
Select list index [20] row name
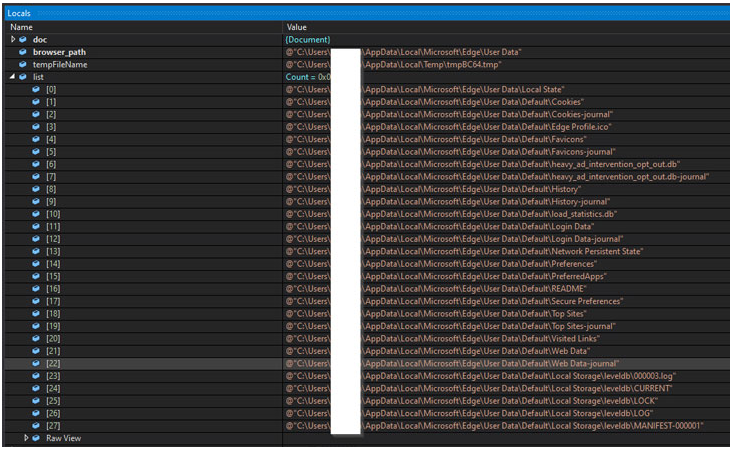(x=53, y=338)
